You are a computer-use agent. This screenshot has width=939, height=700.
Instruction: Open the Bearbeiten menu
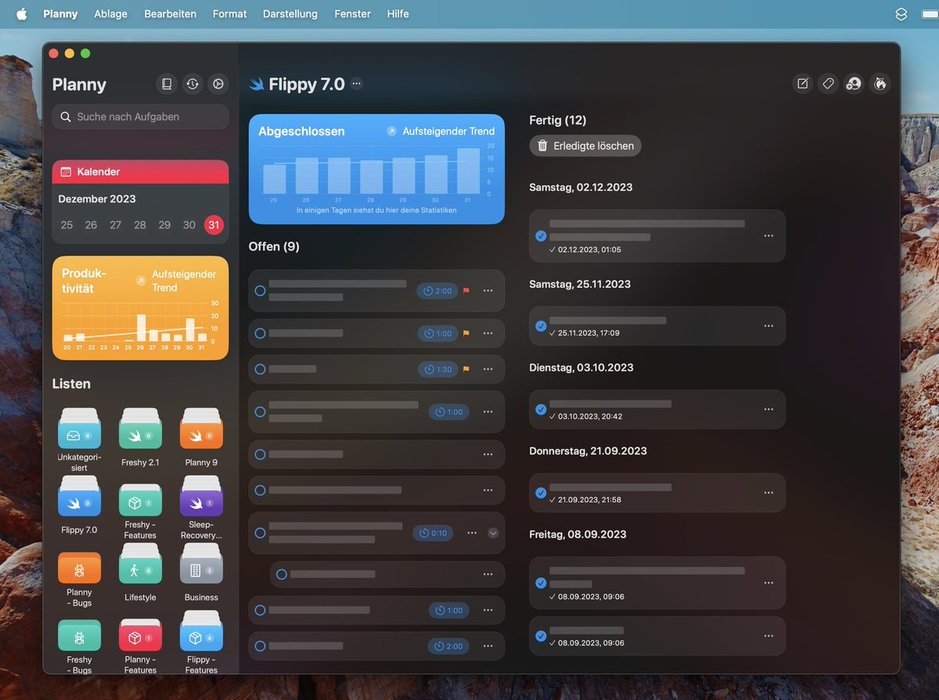[170, 14]
